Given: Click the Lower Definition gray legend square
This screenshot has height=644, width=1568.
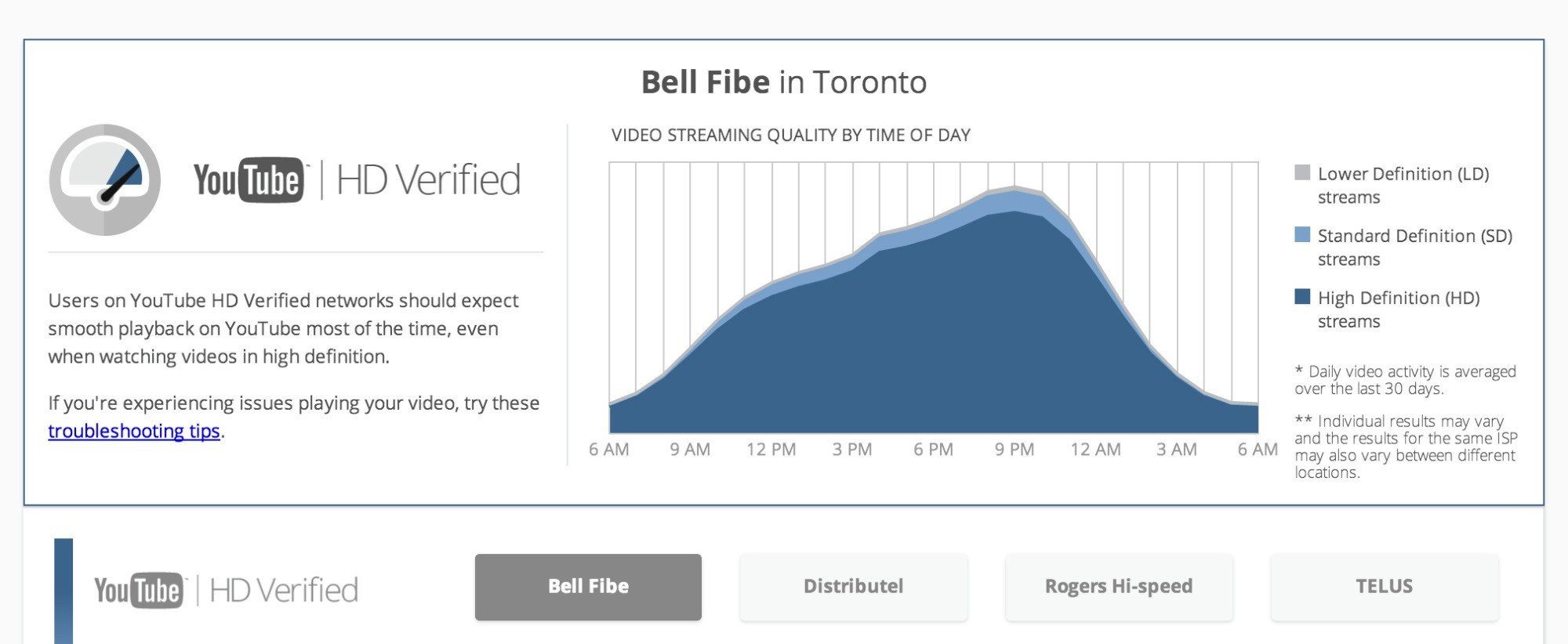Looking at the screenshot, I should pyautogui.click(x=1302, y=173).
